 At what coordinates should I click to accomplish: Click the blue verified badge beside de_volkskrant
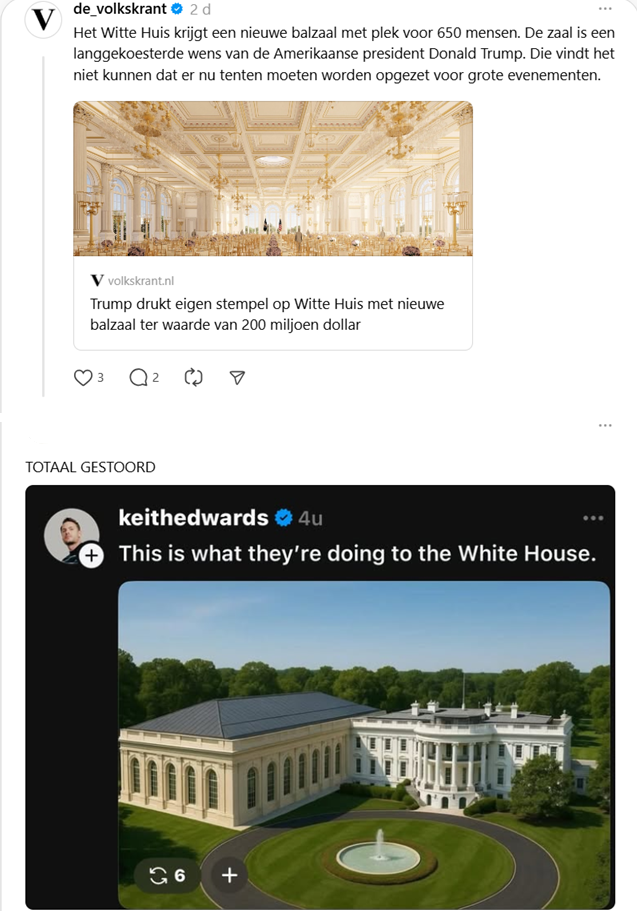(x=177, y=9)
